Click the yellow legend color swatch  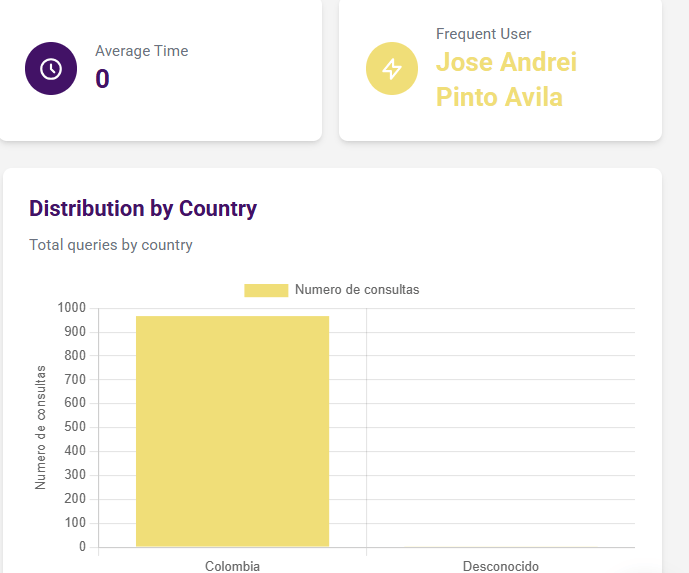pyautogui.click(x=266, y=290)
